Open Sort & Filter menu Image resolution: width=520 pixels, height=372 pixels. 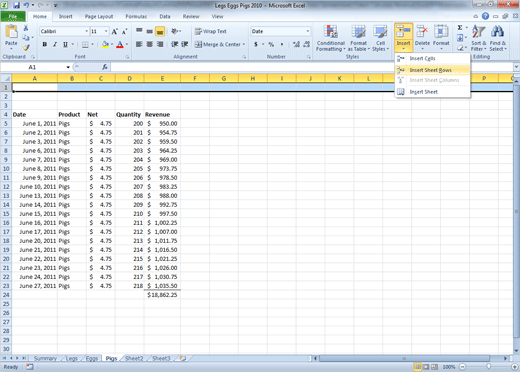coord(478,38)
